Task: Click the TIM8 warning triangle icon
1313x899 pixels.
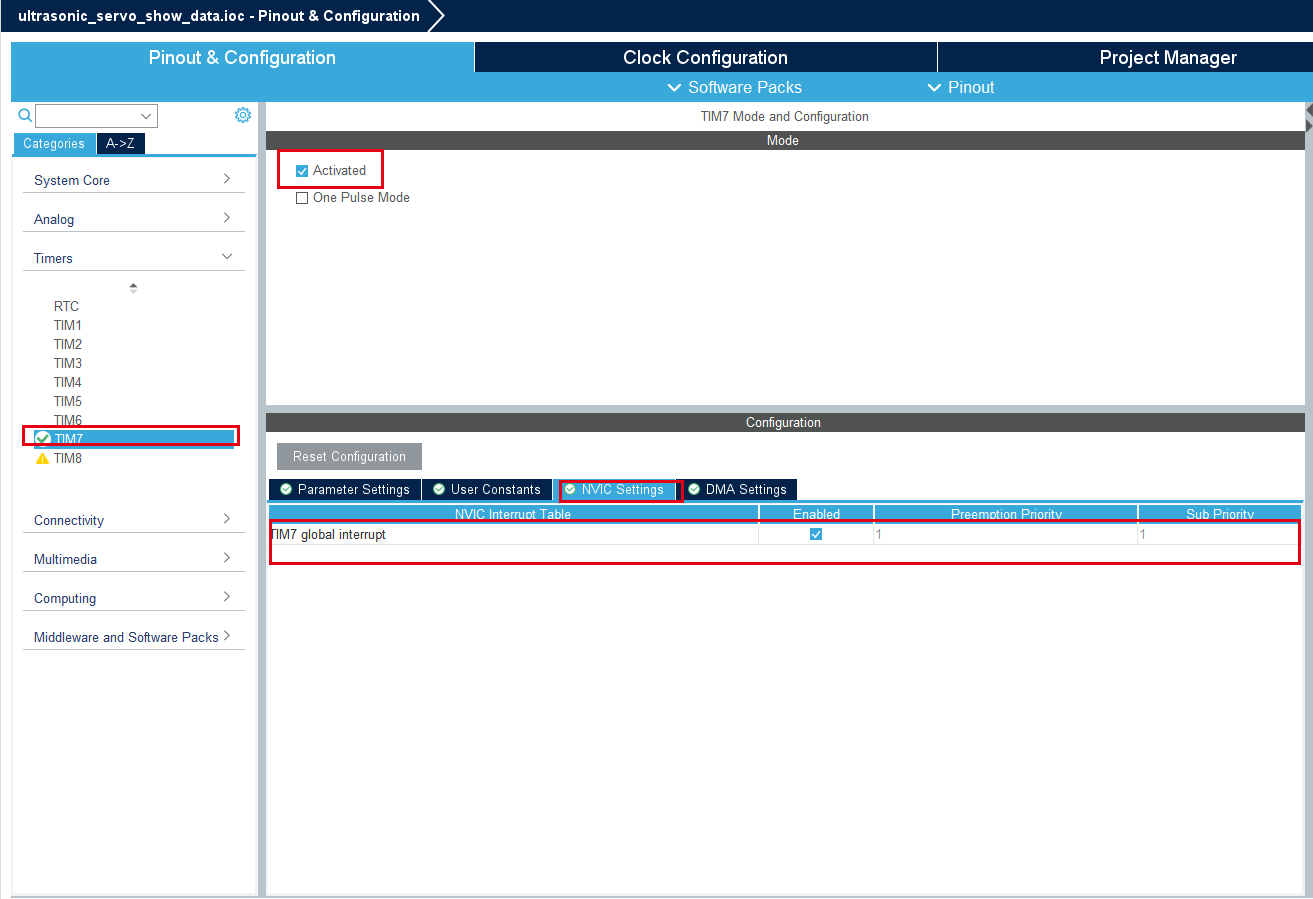Action: [42, 459]
